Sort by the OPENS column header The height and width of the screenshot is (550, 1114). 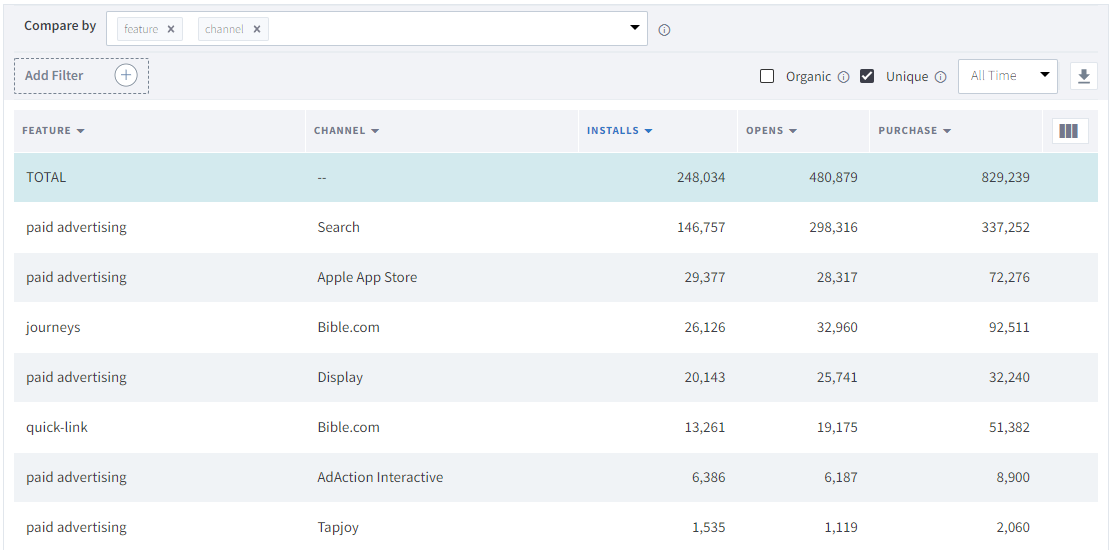click(x=772, y=131)
